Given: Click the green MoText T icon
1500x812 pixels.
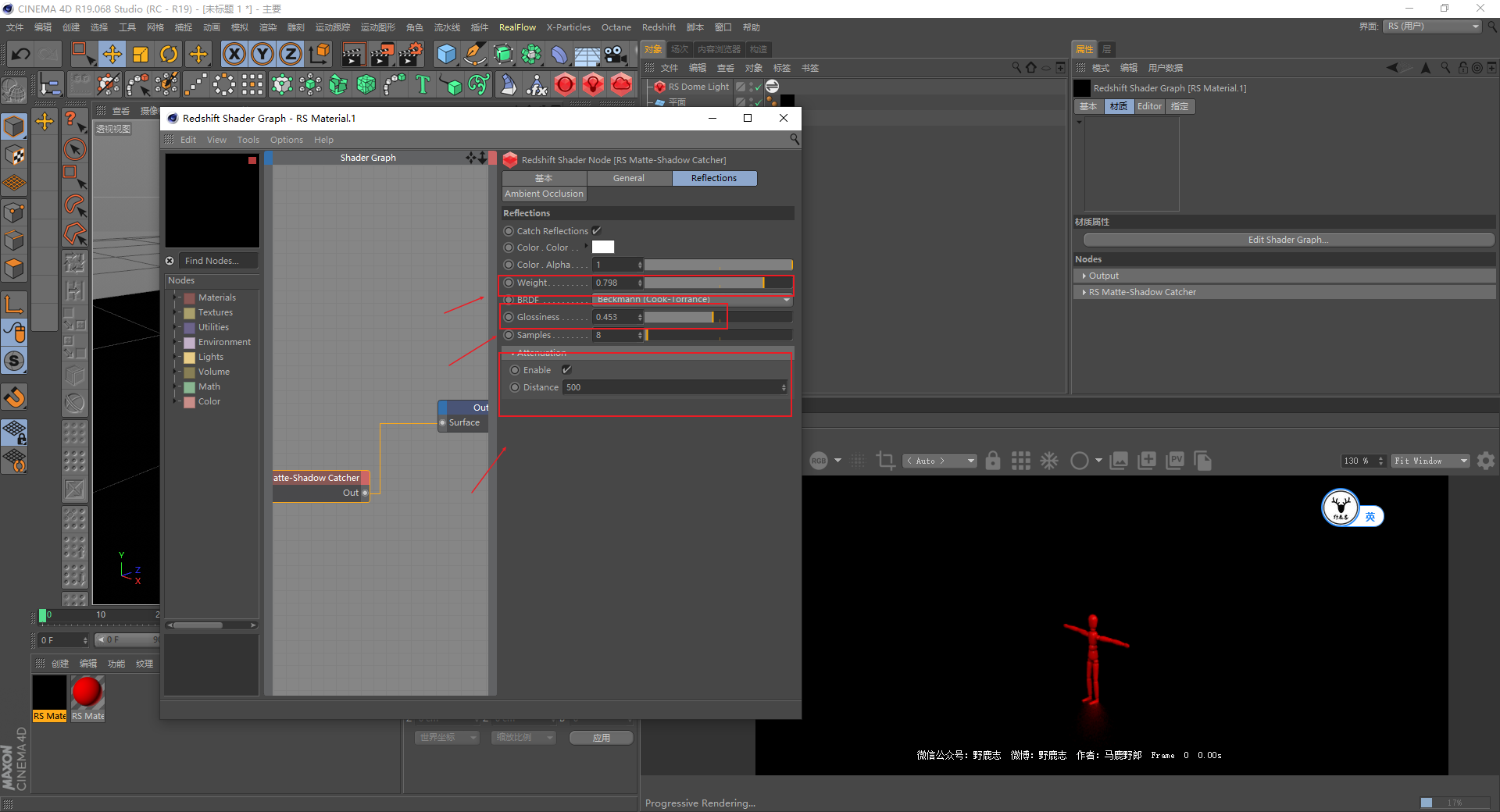Looking at the screenshot, I should coord(423,84).
